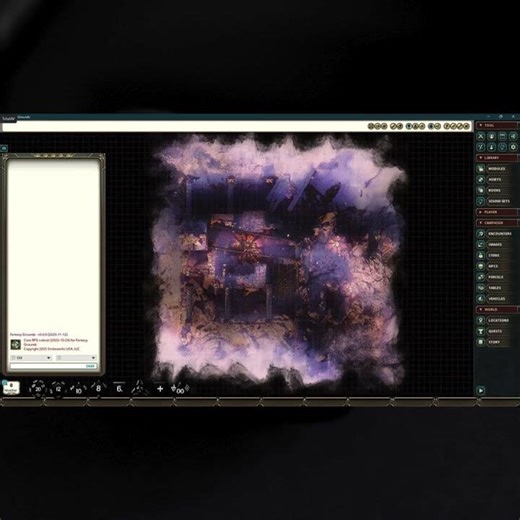520x520 pixels.
Task: Pick the d8 die
Action: tap(98, 388)
